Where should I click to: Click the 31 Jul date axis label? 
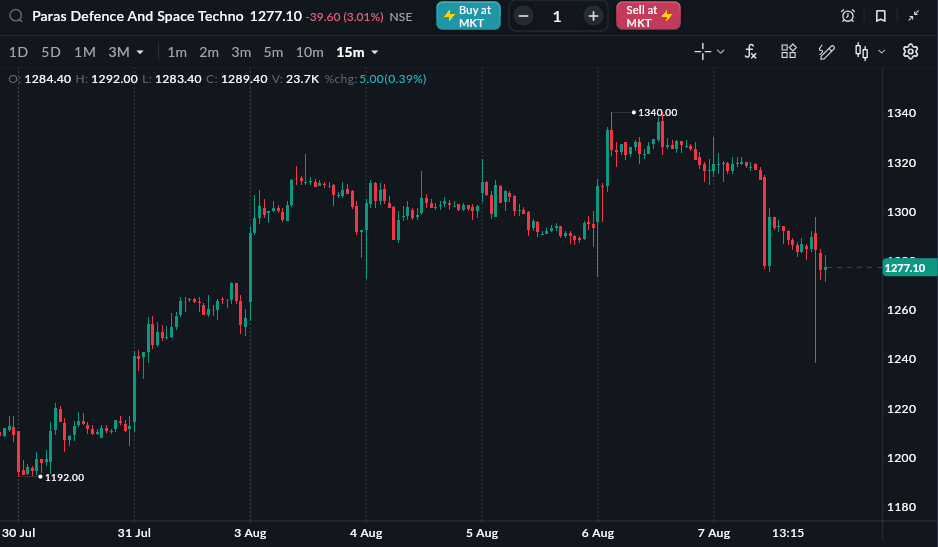(134, 533)
